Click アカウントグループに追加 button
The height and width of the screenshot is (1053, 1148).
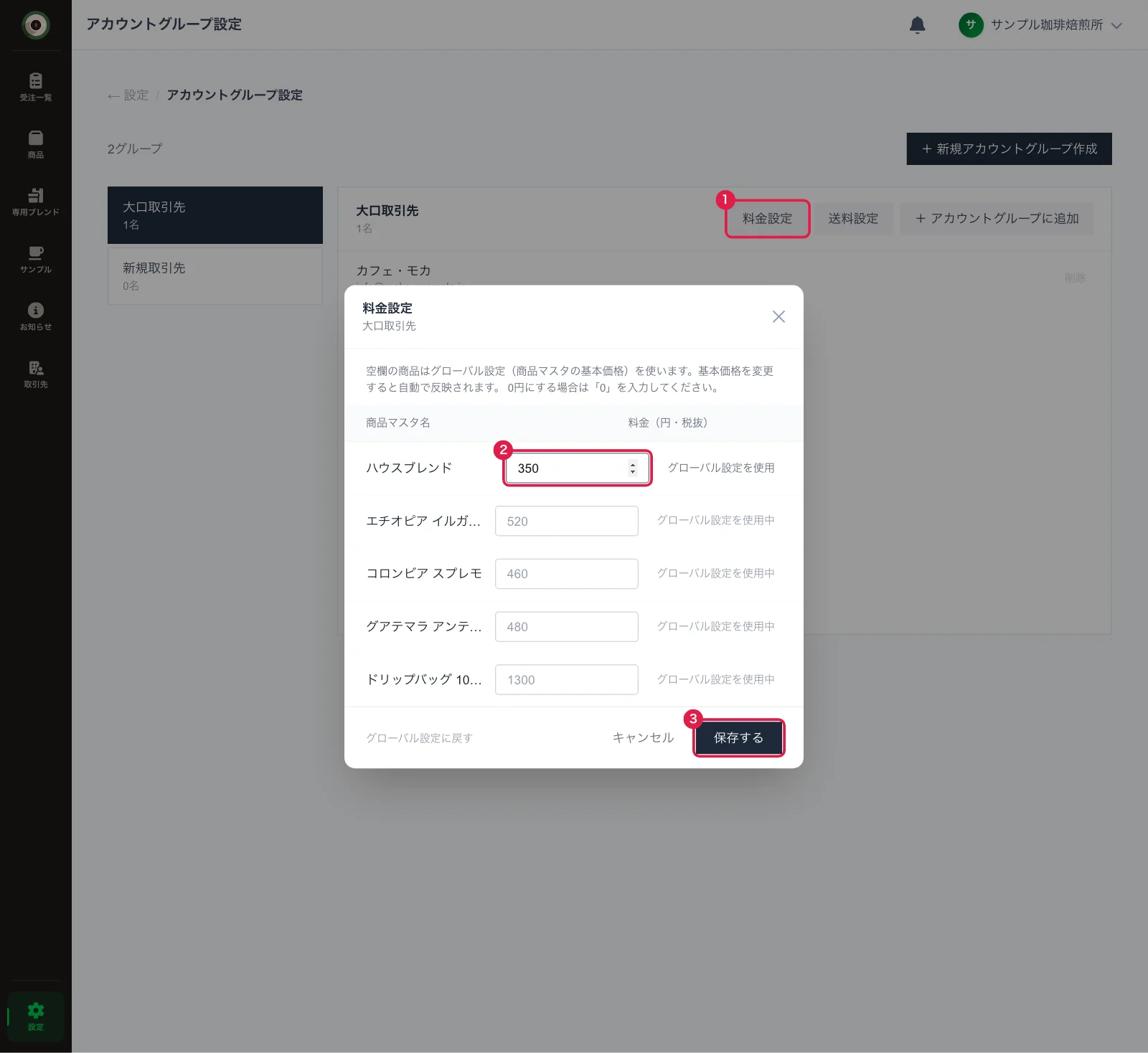click(x=997, y=219)
